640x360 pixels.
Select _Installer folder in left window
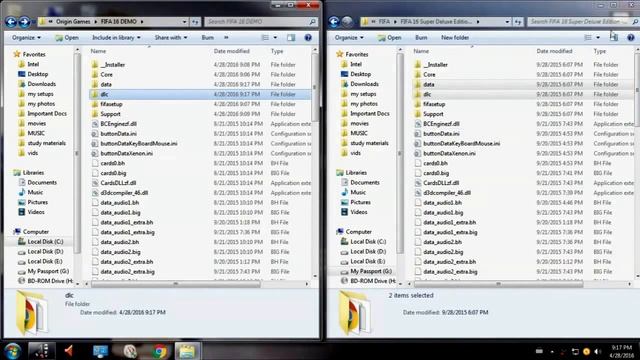coord(113,64)
